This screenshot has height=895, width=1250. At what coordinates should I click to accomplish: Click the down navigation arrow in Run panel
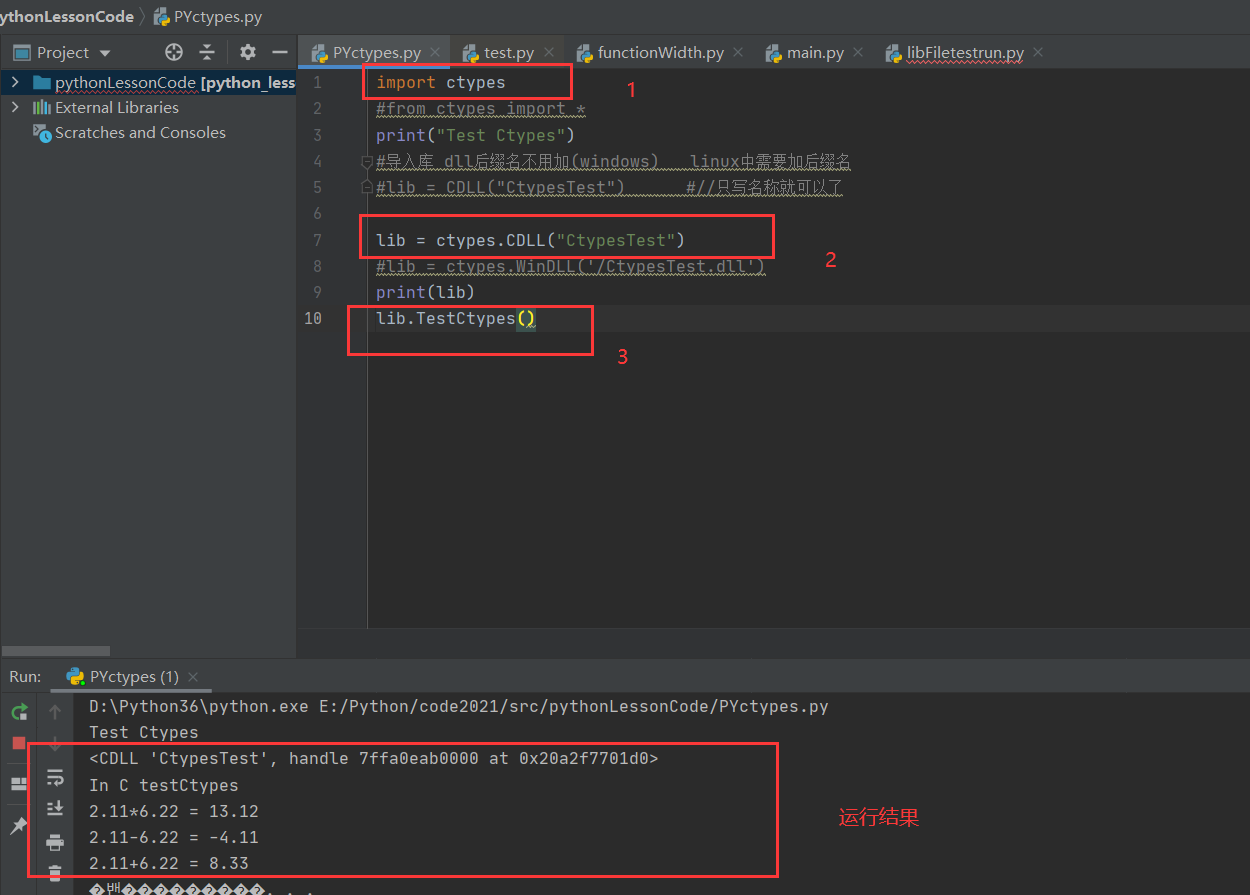(x=55, y=743)
